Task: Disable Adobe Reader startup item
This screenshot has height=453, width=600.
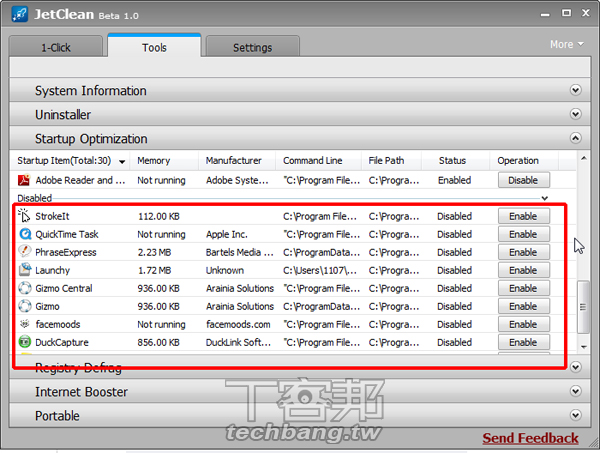Action: 522,181
